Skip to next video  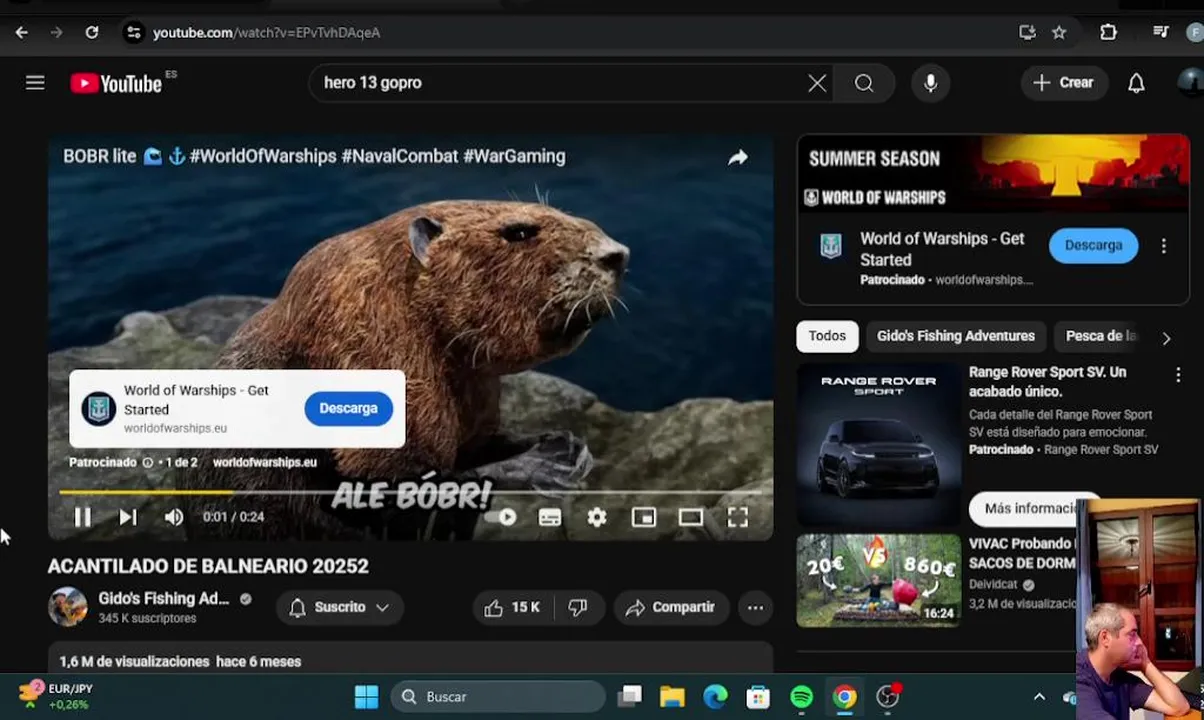coord(128,517)
